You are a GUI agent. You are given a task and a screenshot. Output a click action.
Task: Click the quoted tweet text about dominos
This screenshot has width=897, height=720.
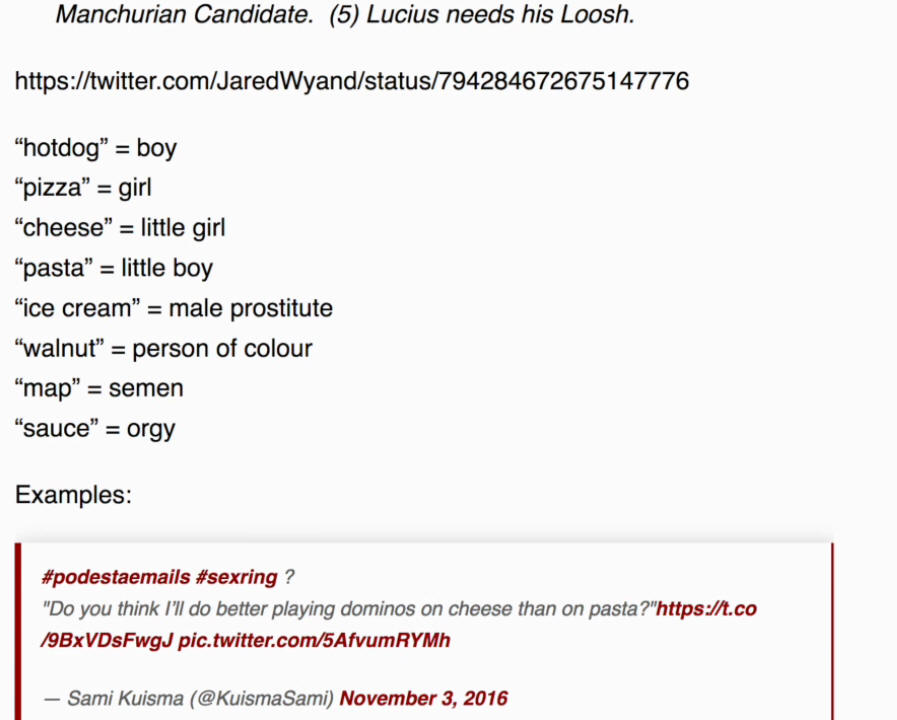349,608
